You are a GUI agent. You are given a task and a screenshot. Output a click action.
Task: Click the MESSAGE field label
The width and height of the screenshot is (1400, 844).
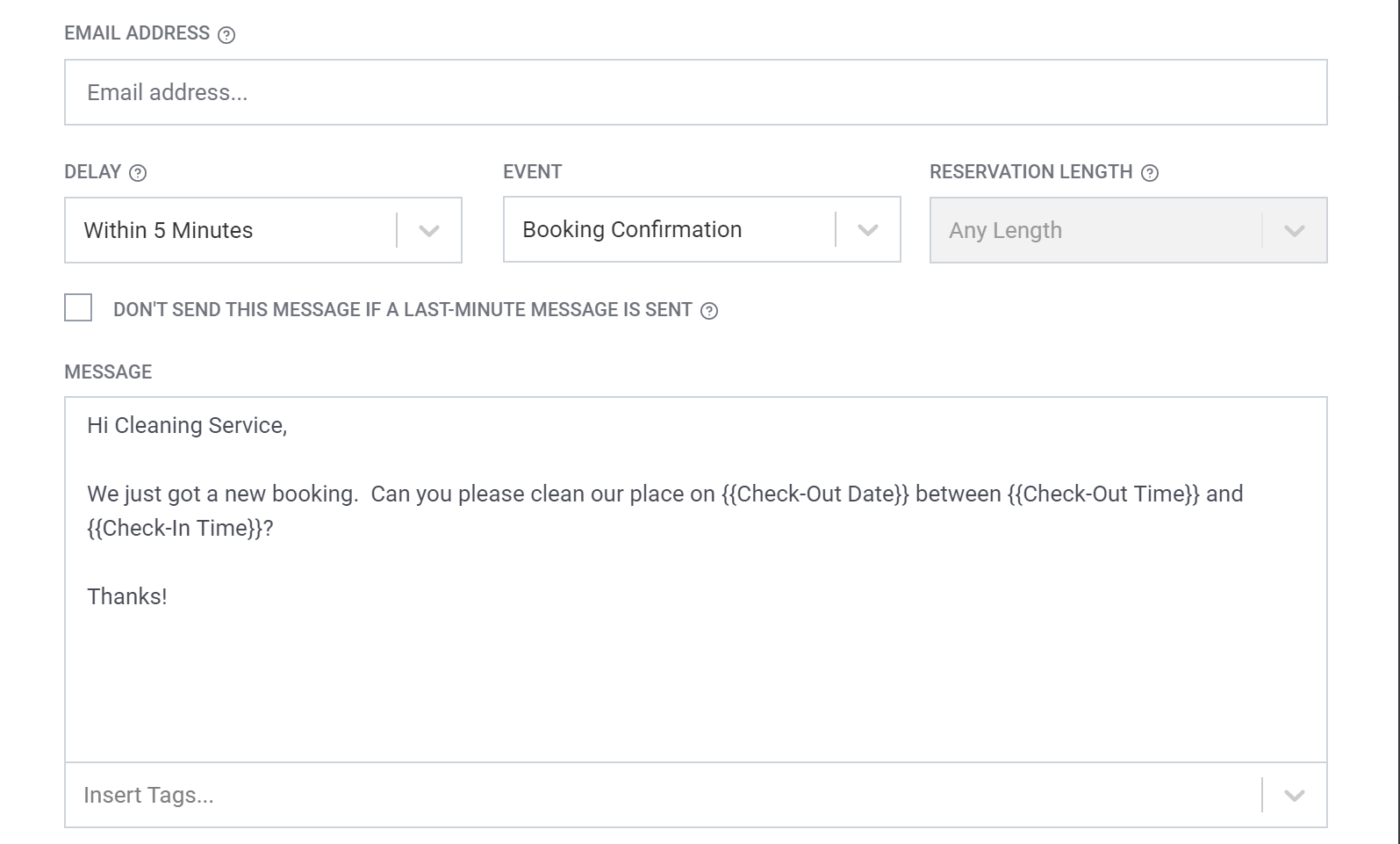108,372
